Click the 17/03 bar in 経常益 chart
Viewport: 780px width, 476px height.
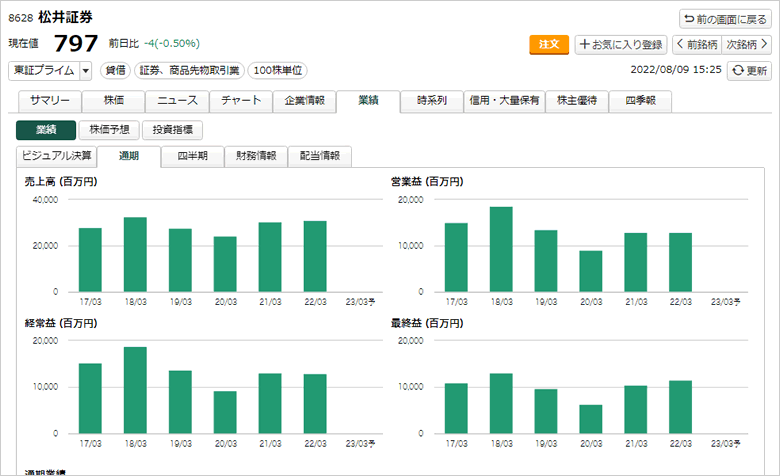click(90, 398)
